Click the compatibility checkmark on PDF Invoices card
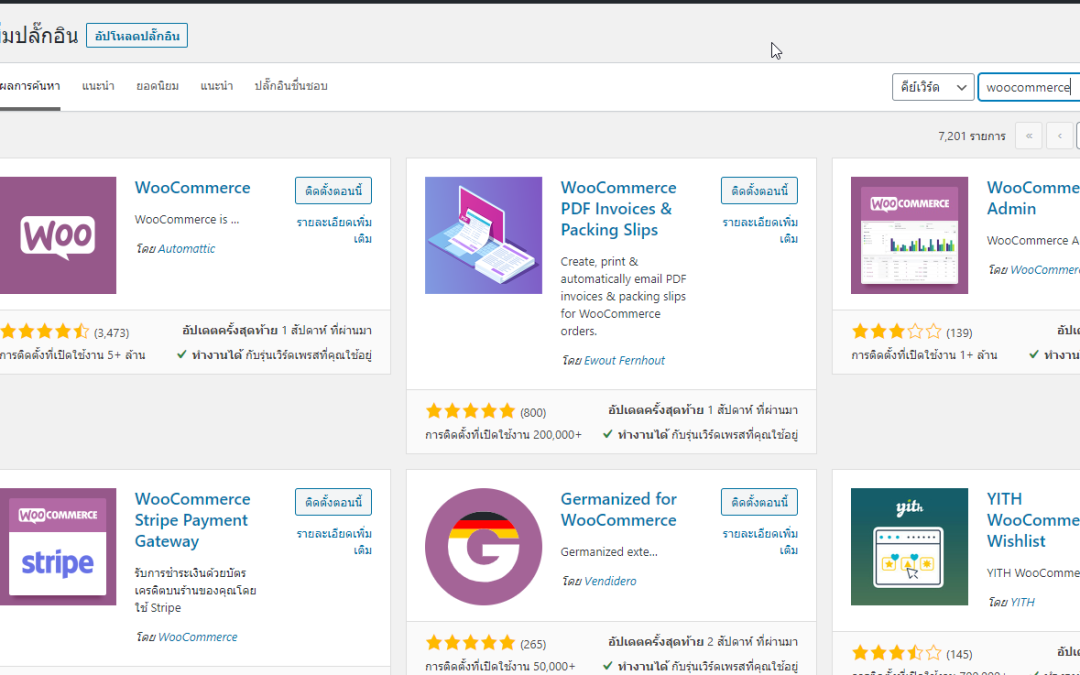 pyautogui.click(x=608, y=435)
